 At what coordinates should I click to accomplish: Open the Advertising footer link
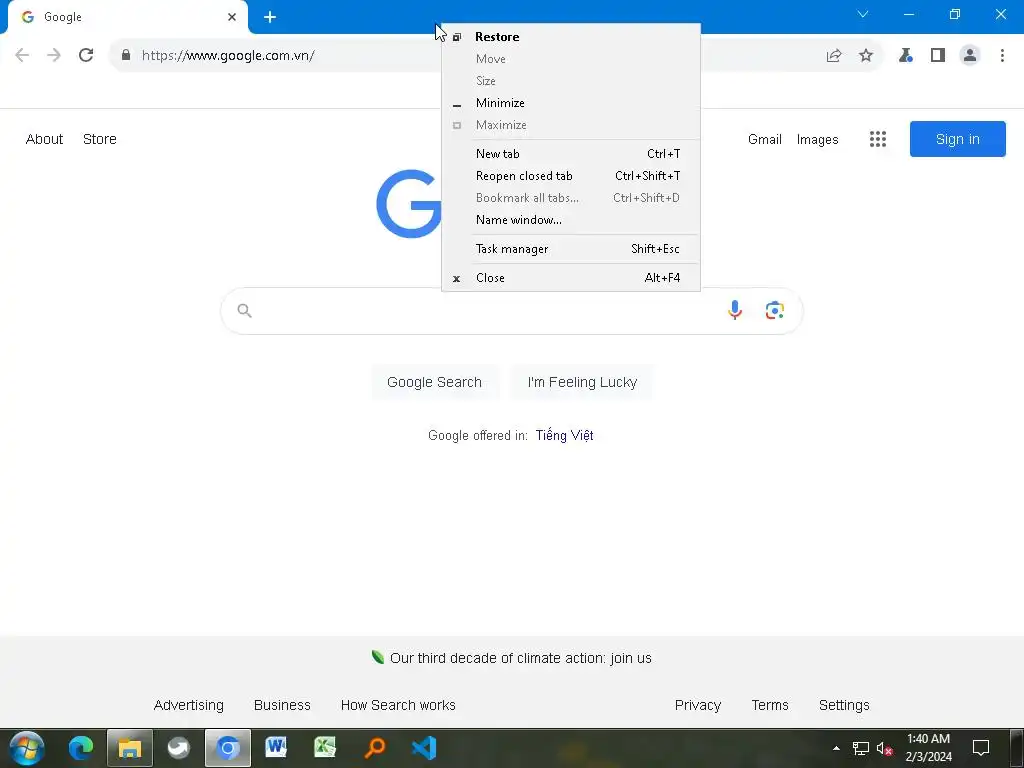tap(189, 705)
